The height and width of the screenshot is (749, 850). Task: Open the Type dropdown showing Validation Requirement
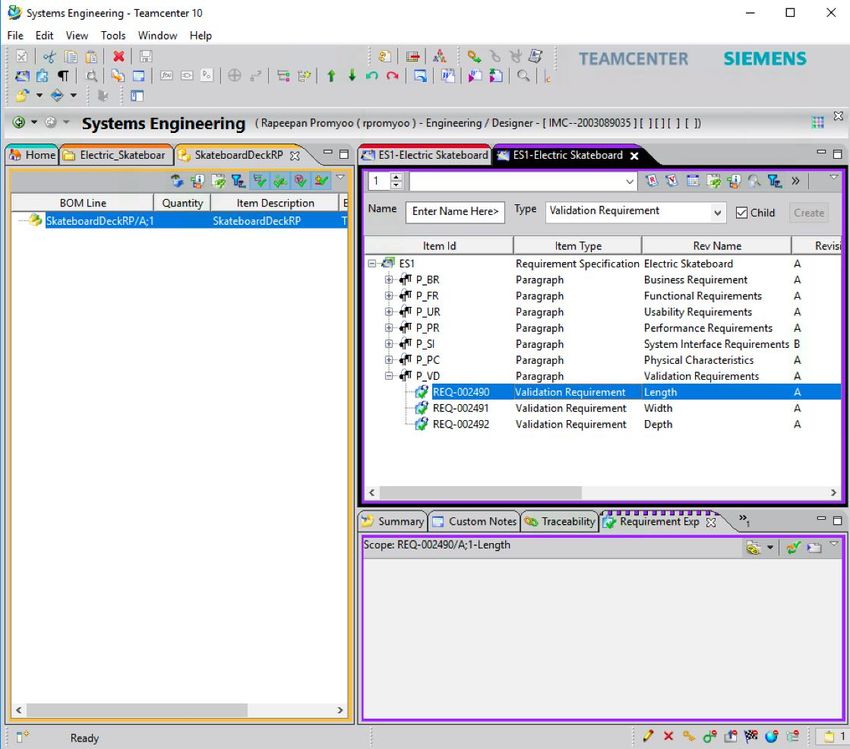[x=717, y=212]
